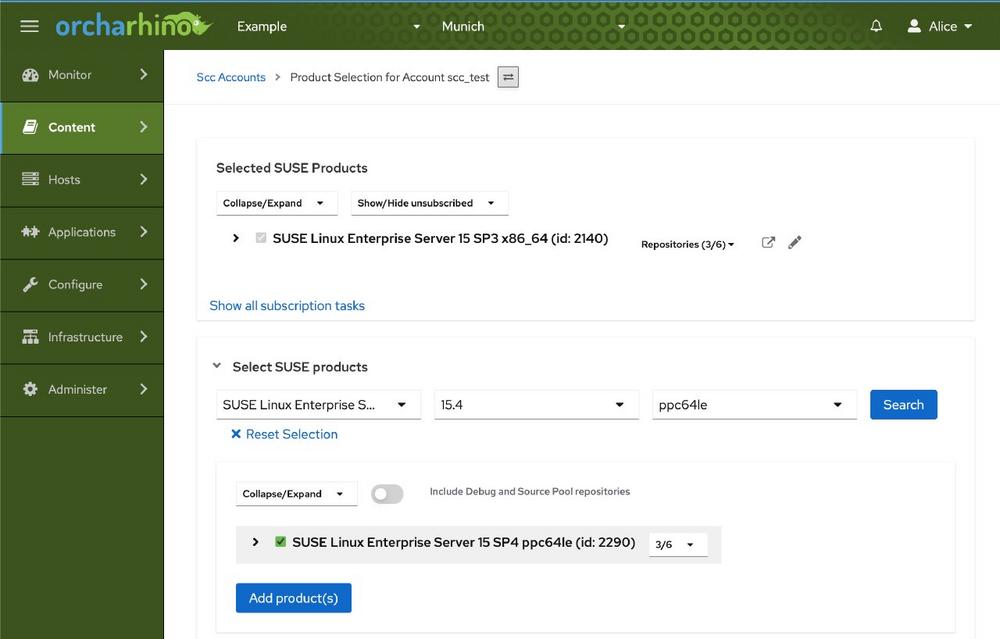The image size is (1000, 639).
Task: Click the Hosts server icon
Action: pos(30,180)
